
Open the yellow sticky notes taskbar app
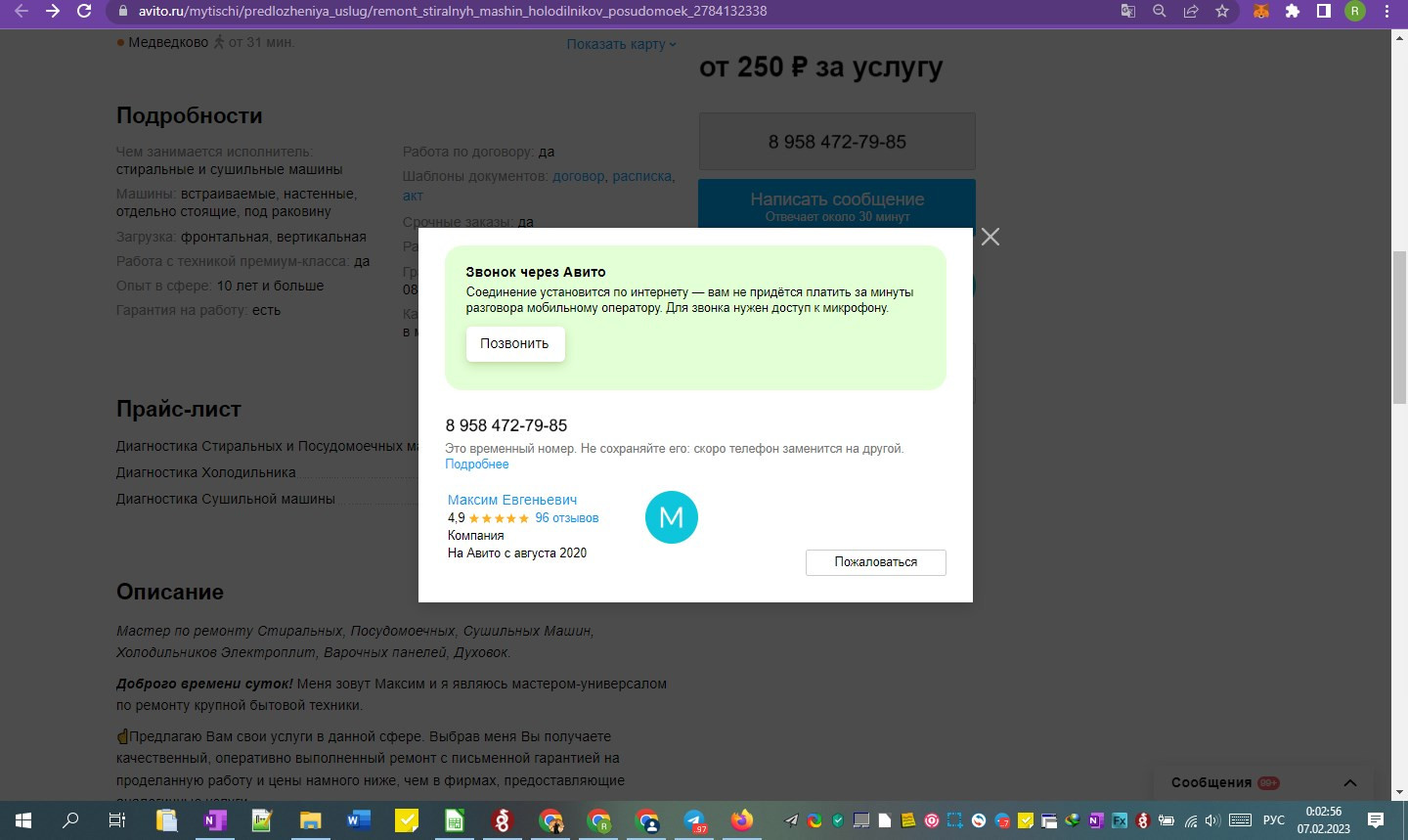click(x=407, y=820)
